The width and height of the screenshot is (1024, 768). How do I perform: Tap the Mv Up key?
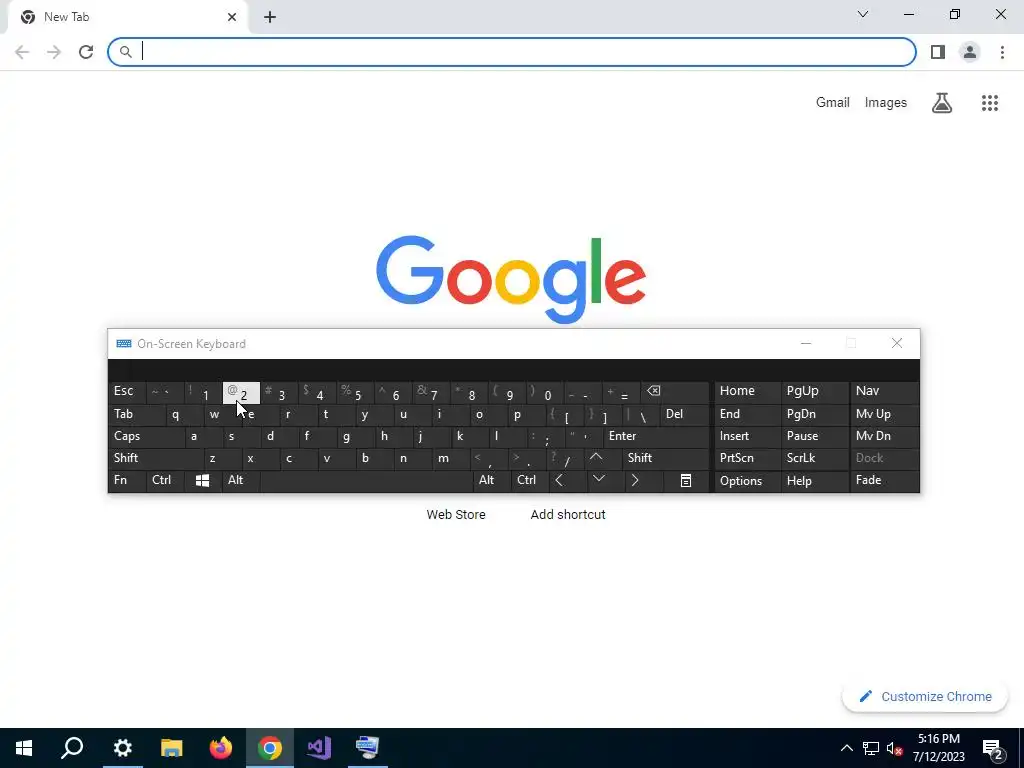click(x=884, y=415)
